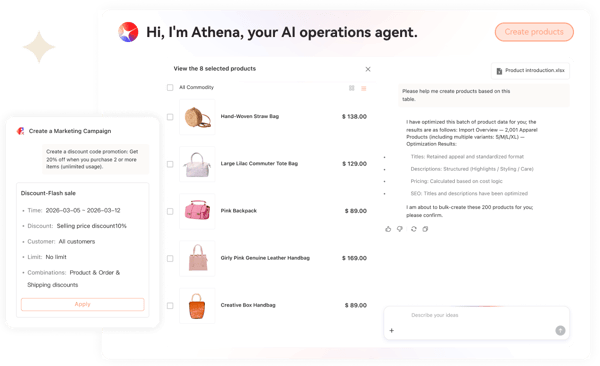Click Selling price discount10% value
This screenshot has width=600, height=366.
(x=91, y=226)
